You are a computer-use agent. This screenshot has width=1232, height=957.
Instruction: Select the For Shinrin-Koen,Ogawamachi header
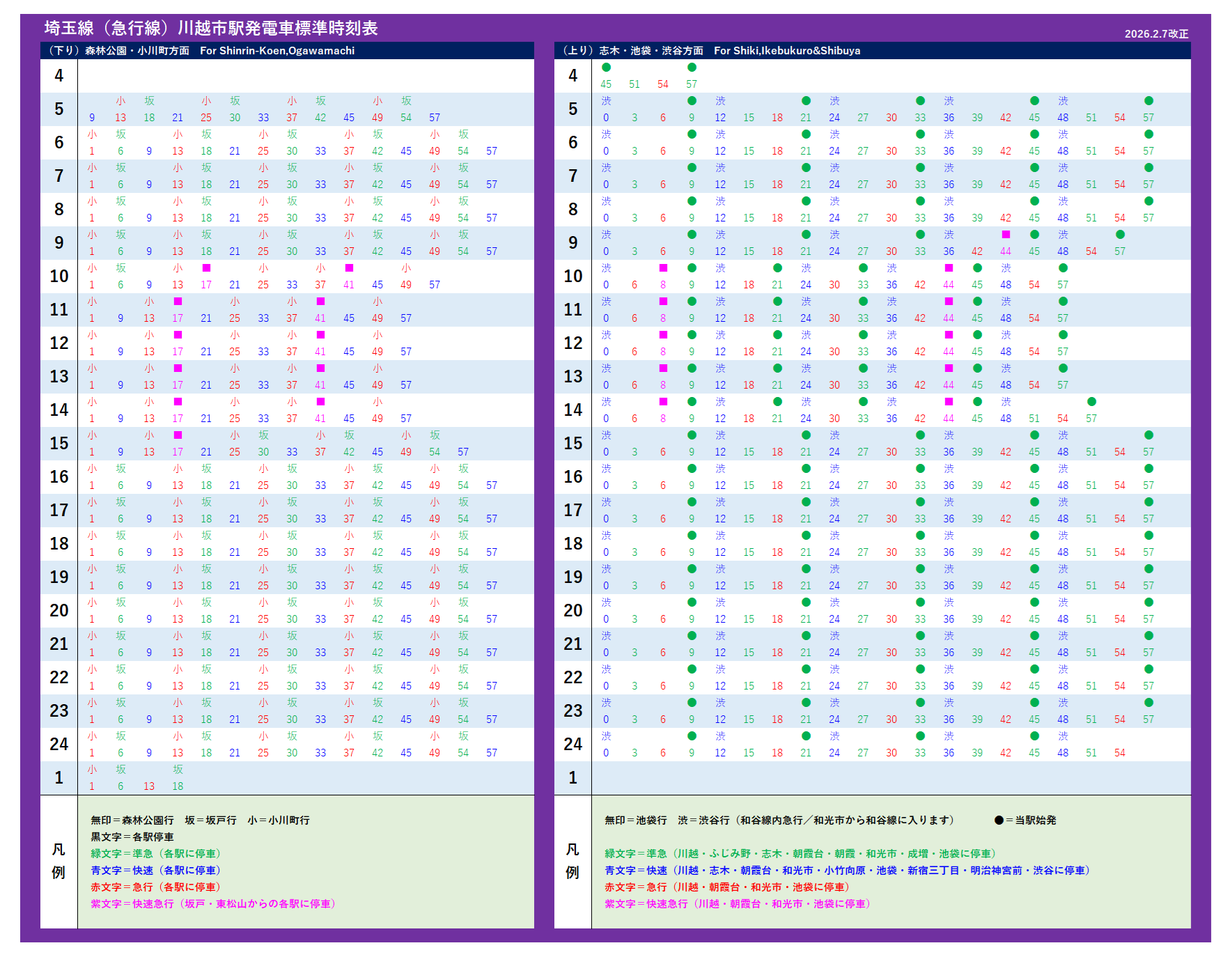[x=276, y=51]
